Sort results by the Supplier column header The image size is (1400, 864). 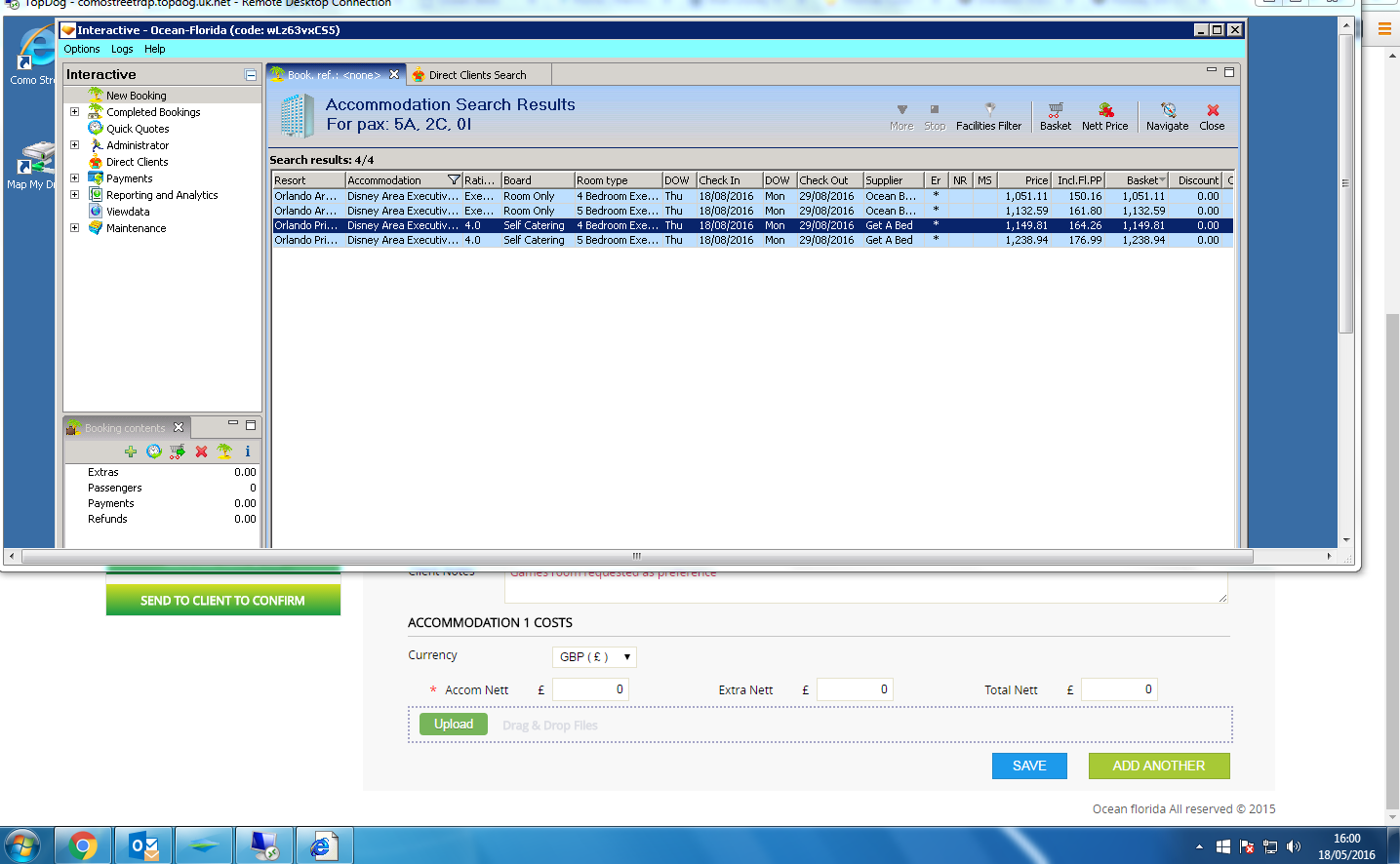[x=894, y=180]
